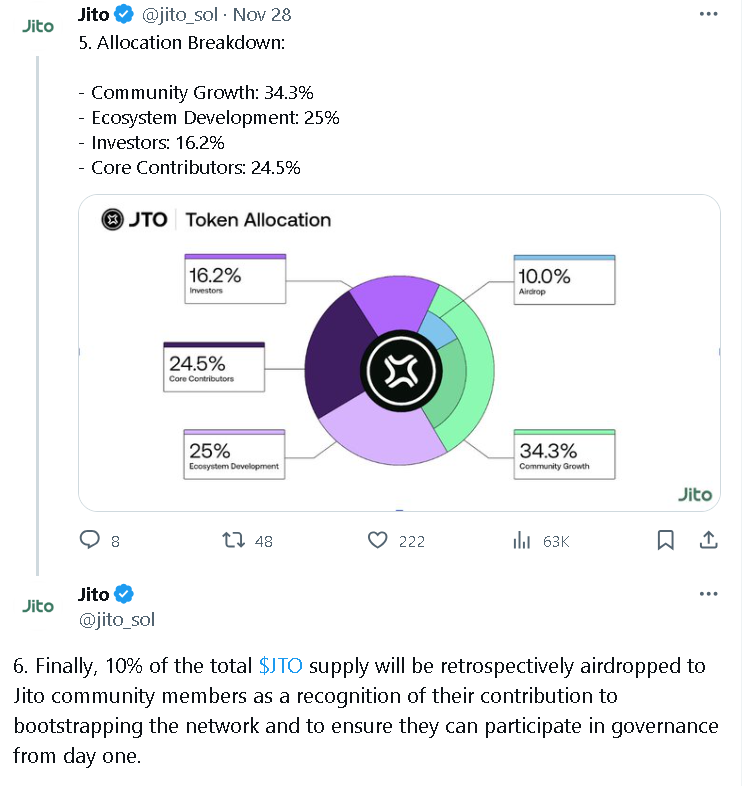Open the second tweet's more options menu
745x786 pixels.
pos(708,594)
